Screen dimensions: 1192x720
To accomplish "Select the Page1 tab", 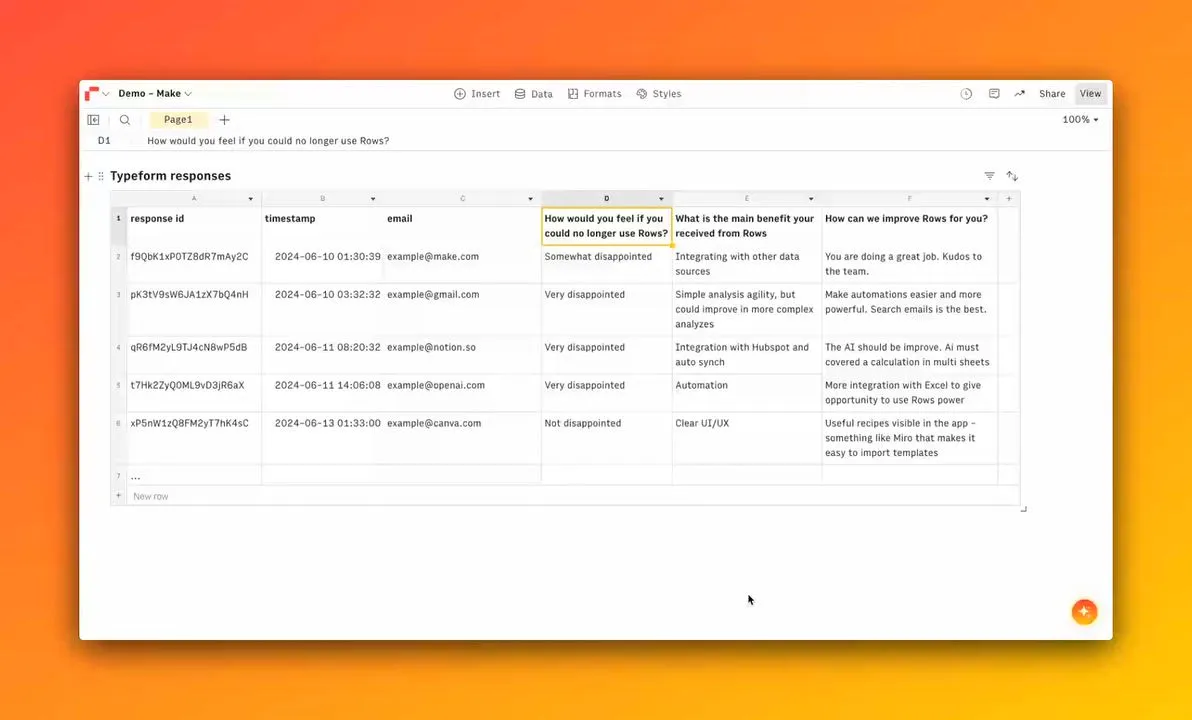I will coord(178,119).
